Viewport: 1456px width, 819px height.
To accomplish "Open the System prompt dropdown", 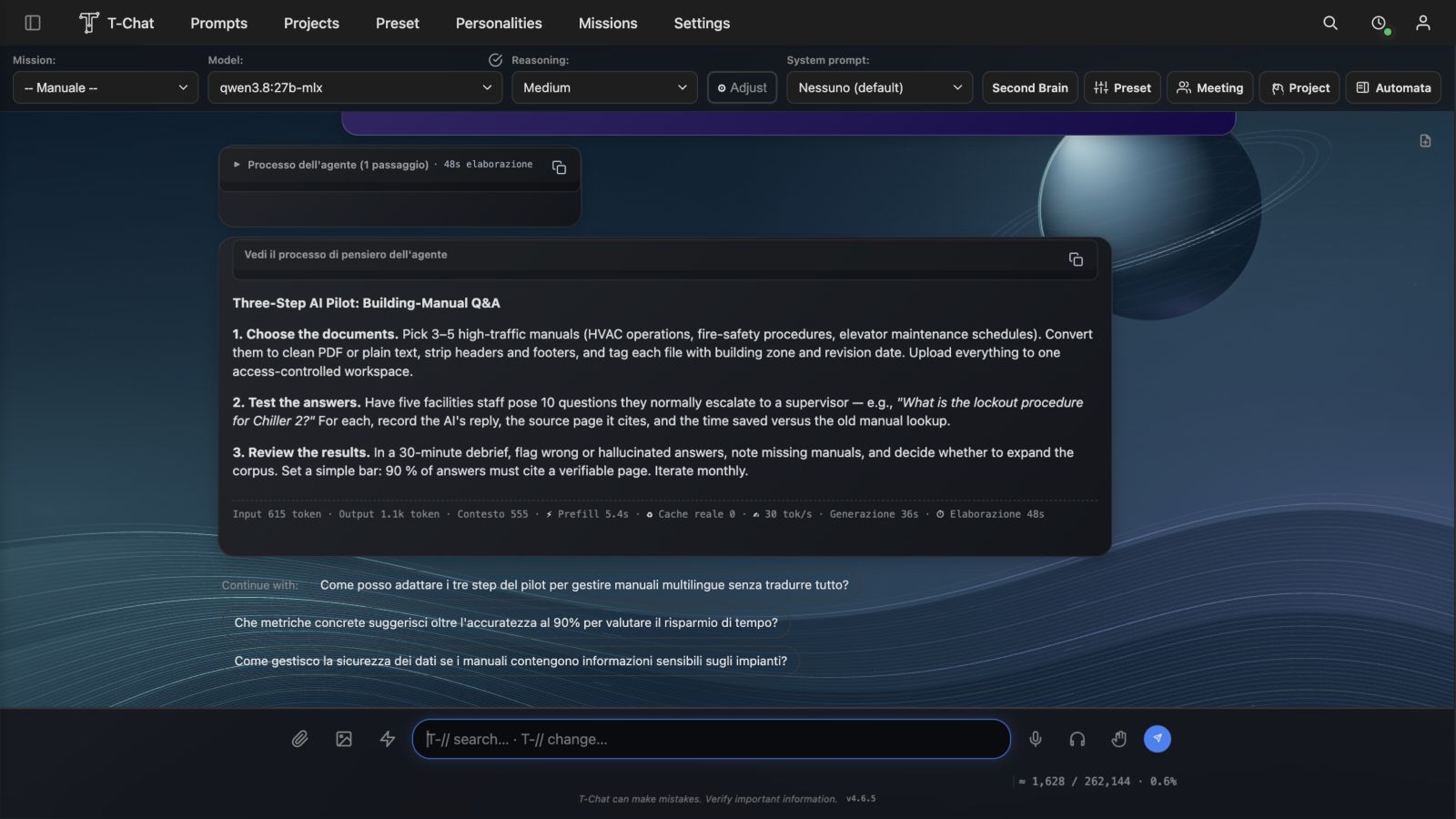I will pos(879,87).
